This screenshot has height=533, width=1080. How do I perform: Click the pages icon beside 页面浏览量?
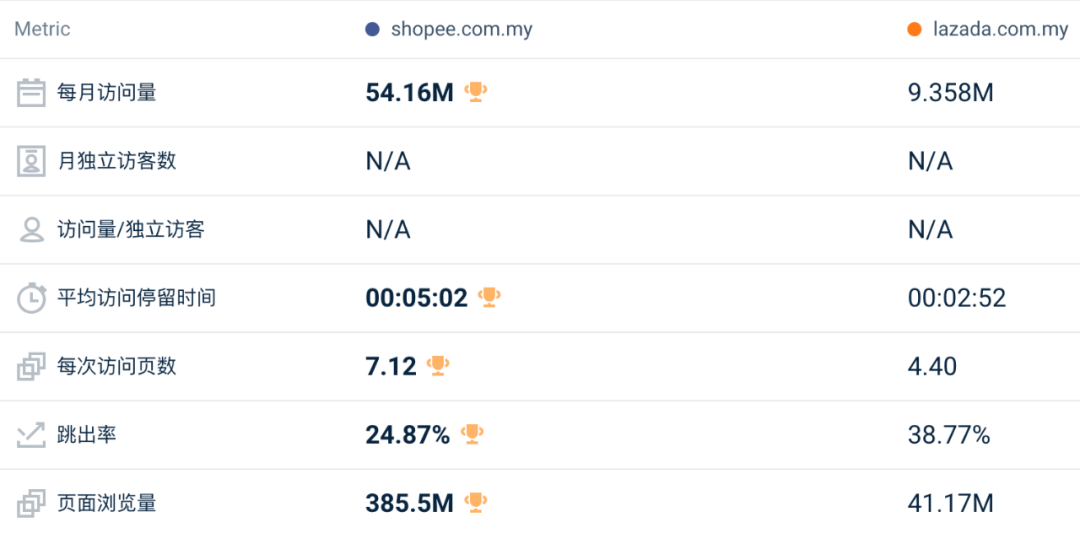click(32, 503)
